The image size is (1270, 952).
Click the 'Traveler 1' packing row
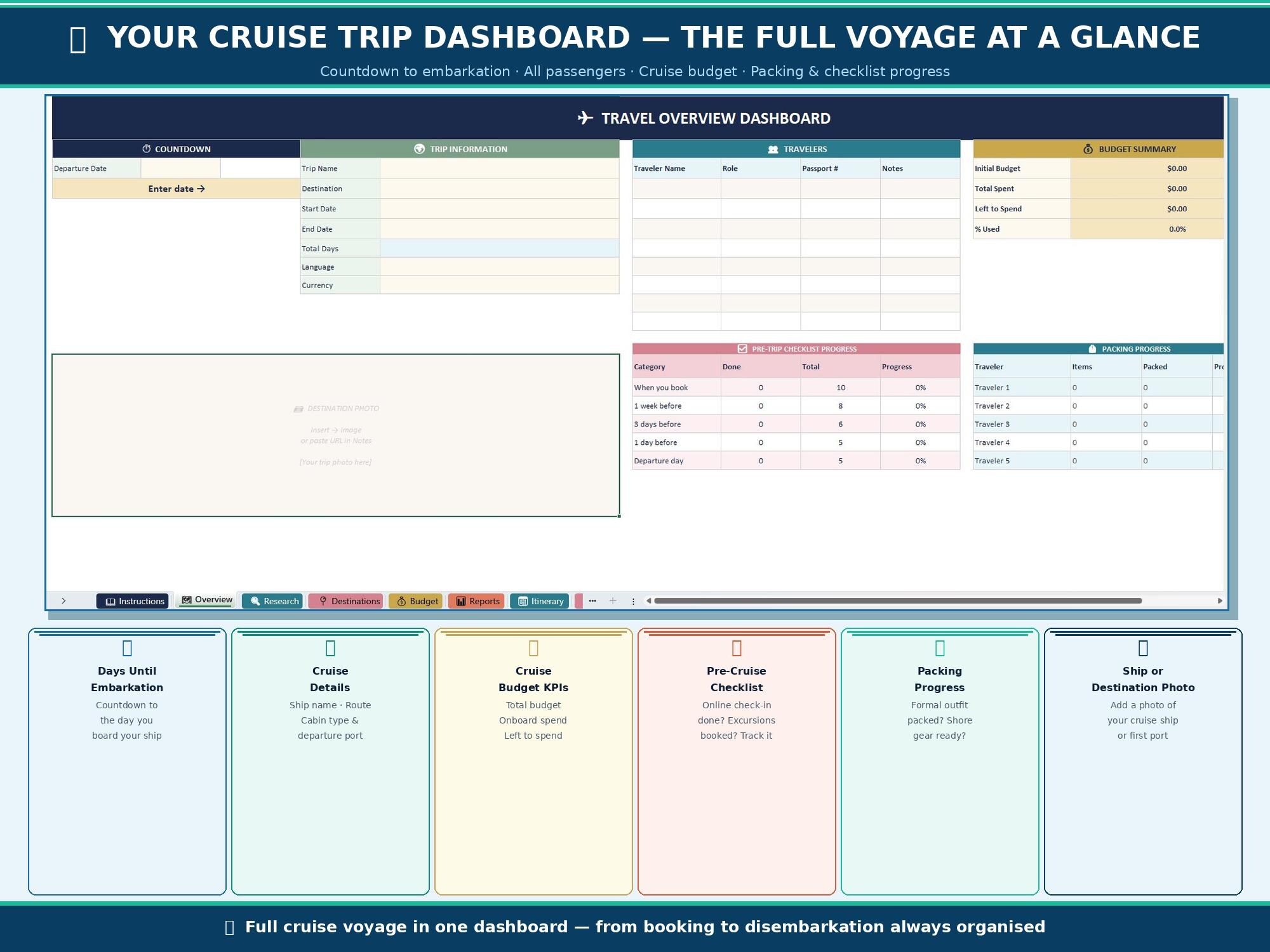(x=1098, y=387)
